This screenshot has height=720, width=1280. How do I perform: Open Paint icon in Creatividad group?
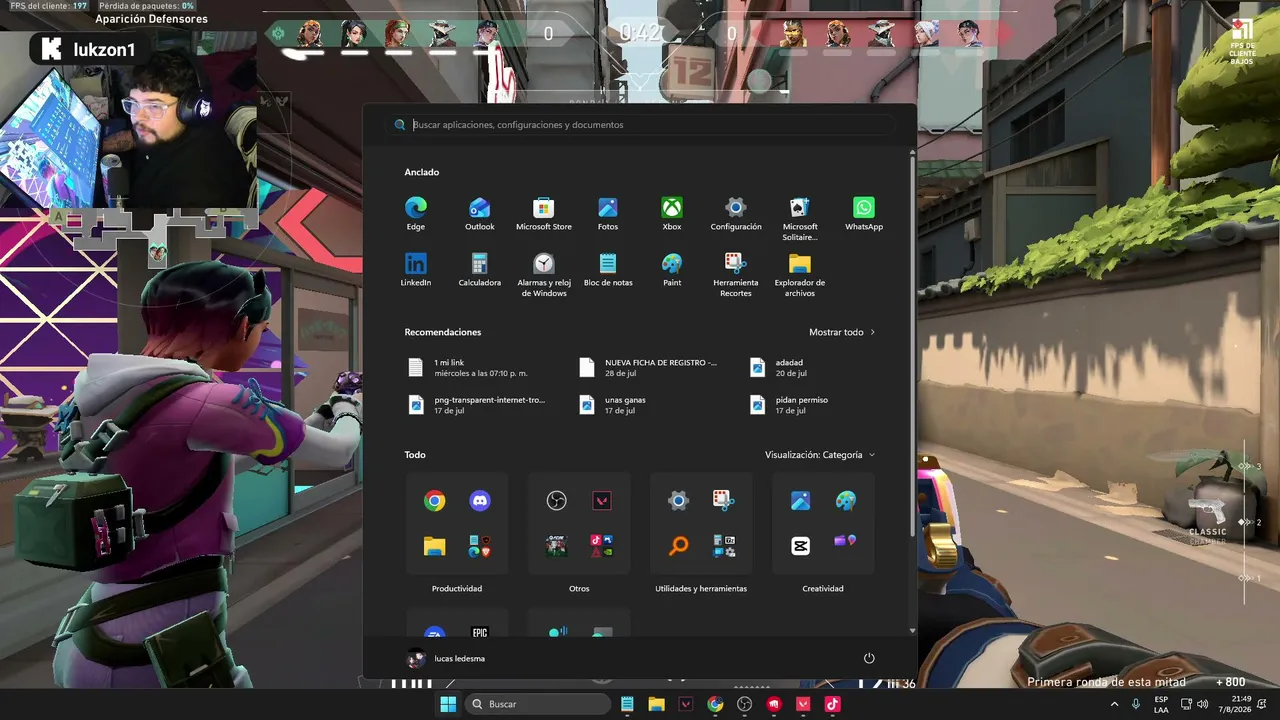pos(846,501)
